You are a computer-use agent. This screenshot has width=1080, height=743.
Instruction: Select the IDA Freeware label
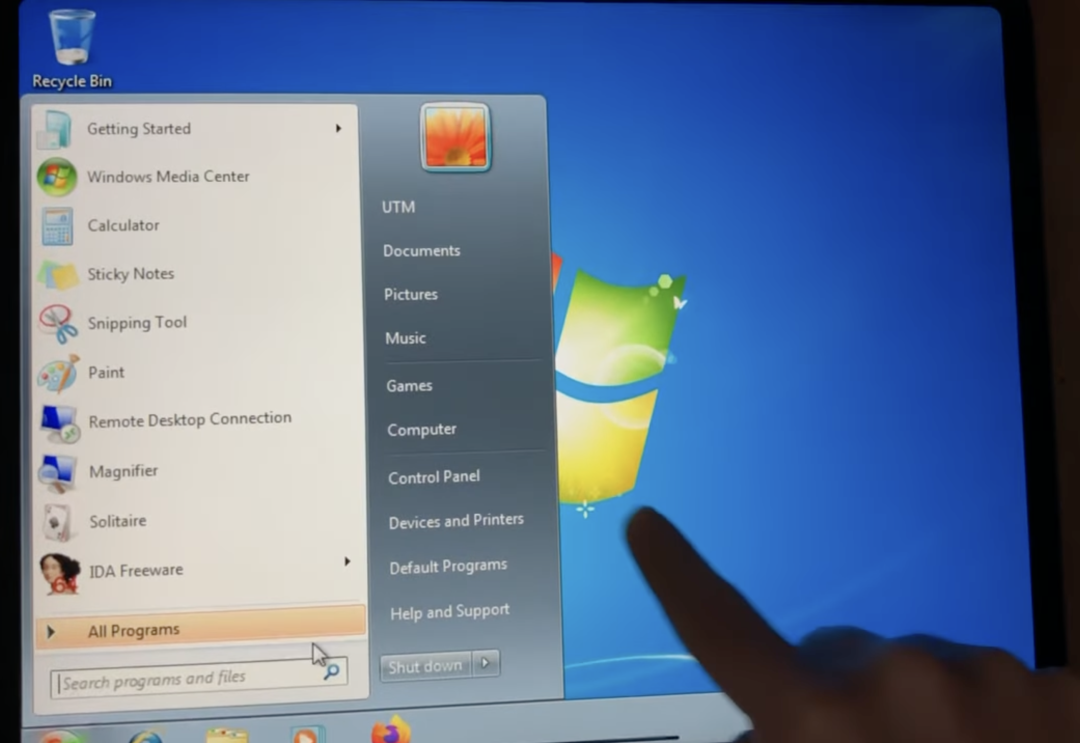coord(136,570)
